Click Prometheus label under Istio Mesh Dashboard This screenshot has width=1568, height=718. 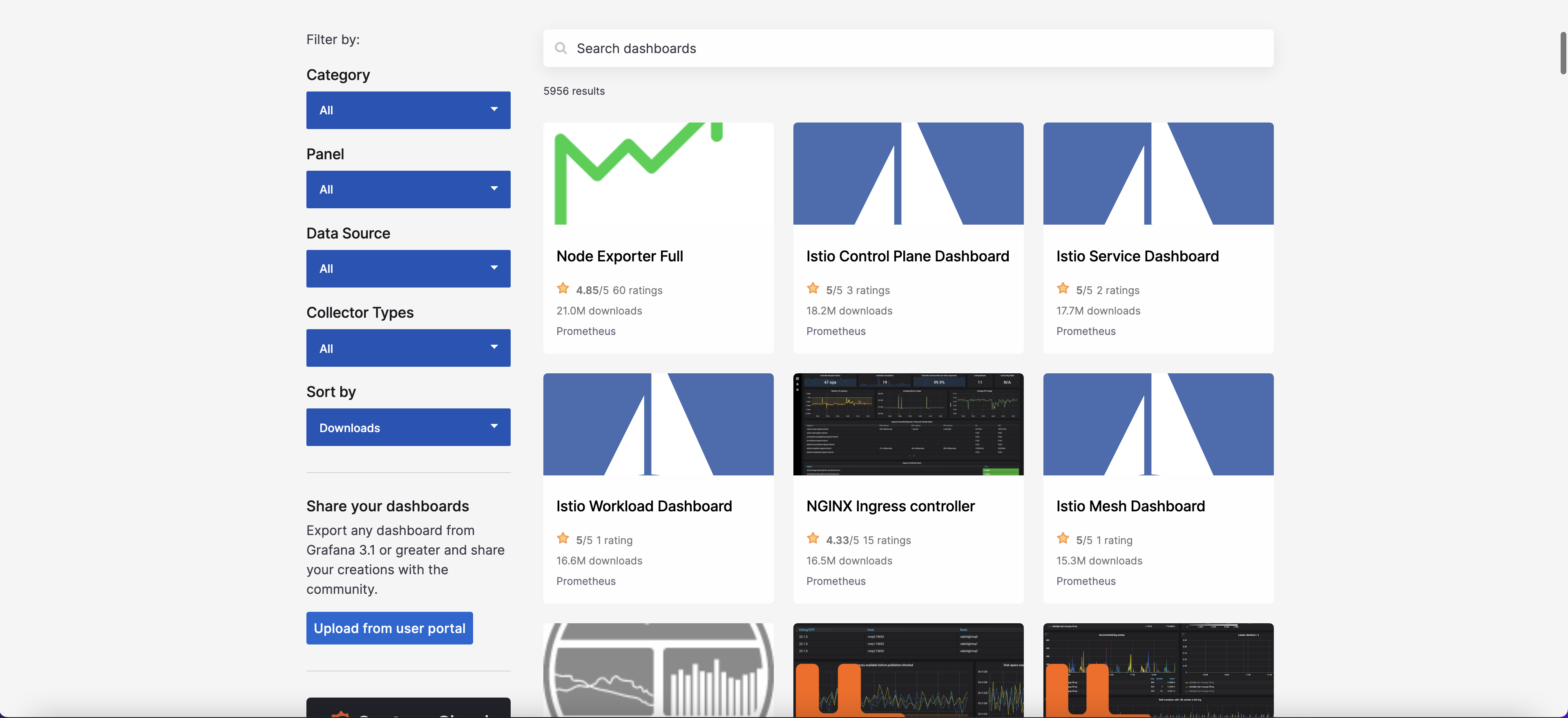pyautogui.click(x=1086, y=581)
